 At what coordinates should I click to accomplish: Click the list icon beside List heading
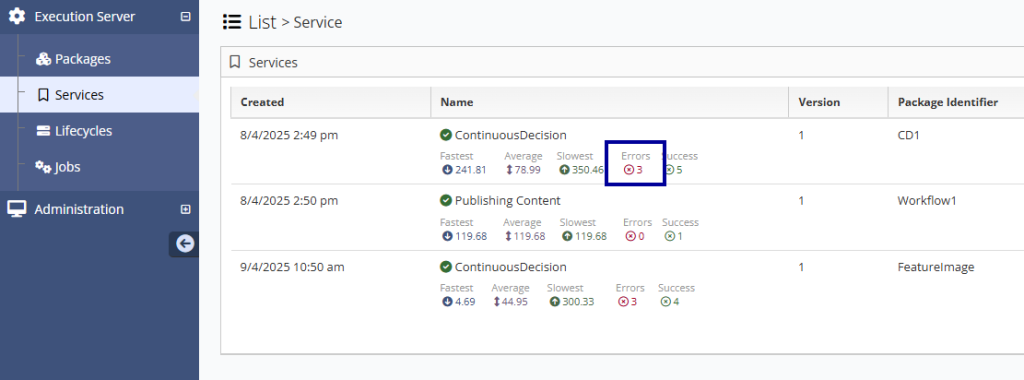(x=232, y=22)
